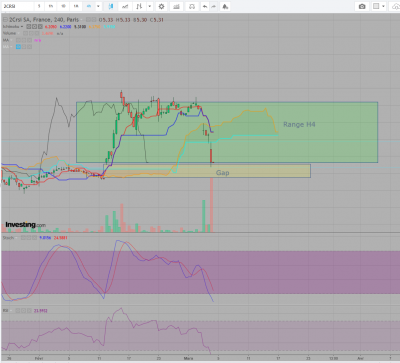Open settings for the second MA indicator
The image size is (400, 363).
(24, 47)
